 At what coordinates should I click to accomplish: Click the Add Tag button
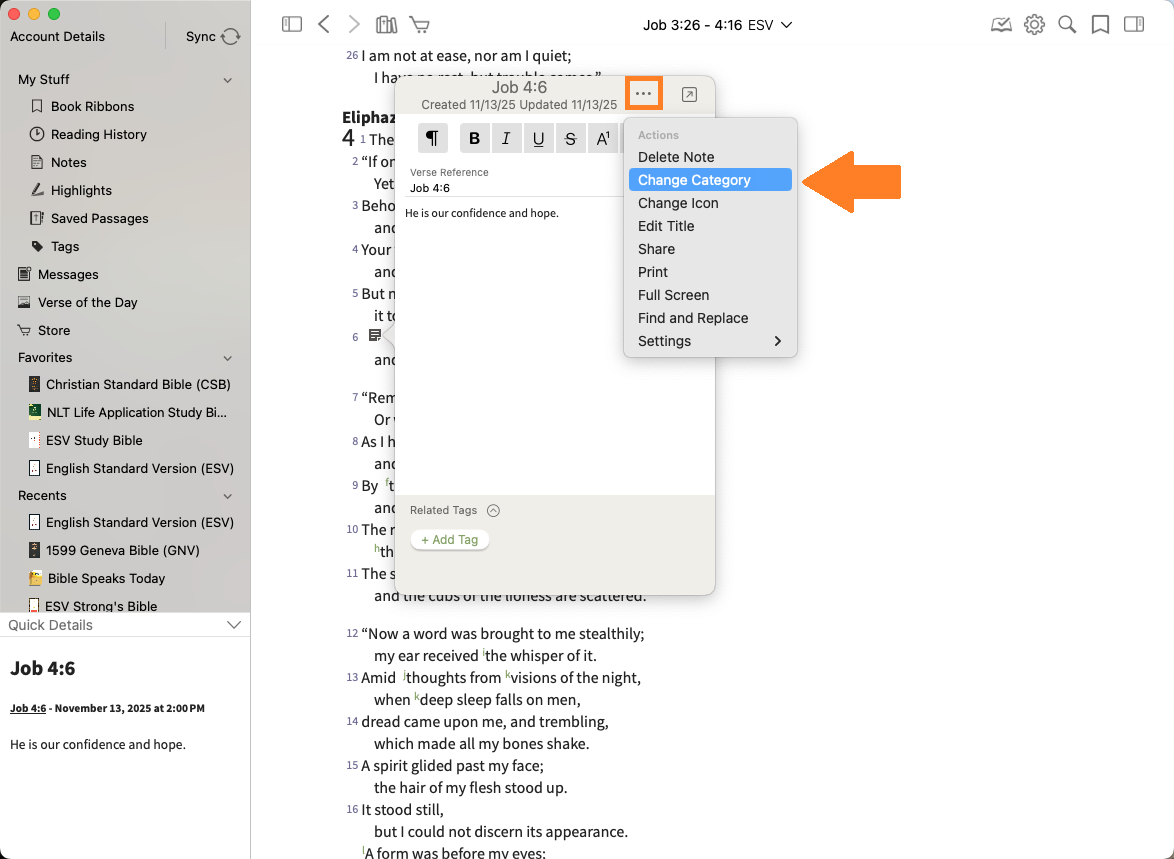(x=449, y=540)
